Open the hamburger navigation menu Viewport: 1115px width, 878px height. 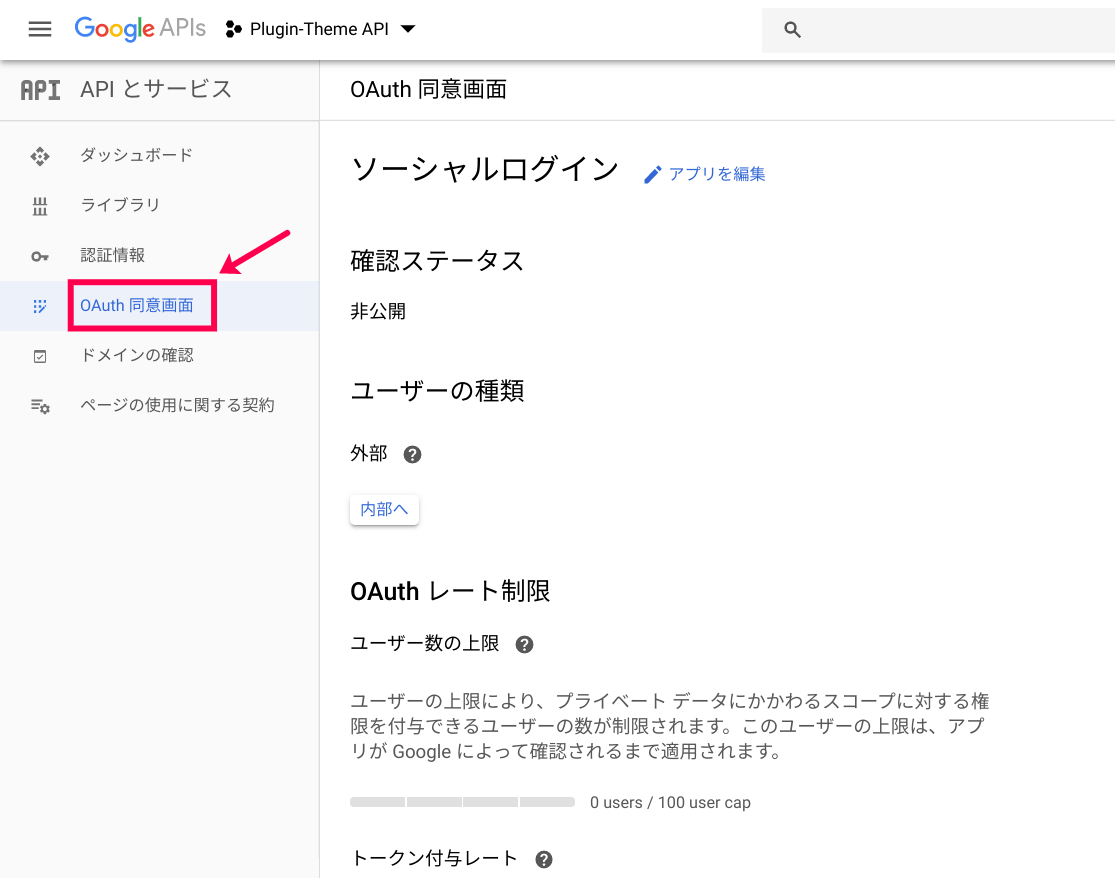pyautogui.click(x=40, y=29)
